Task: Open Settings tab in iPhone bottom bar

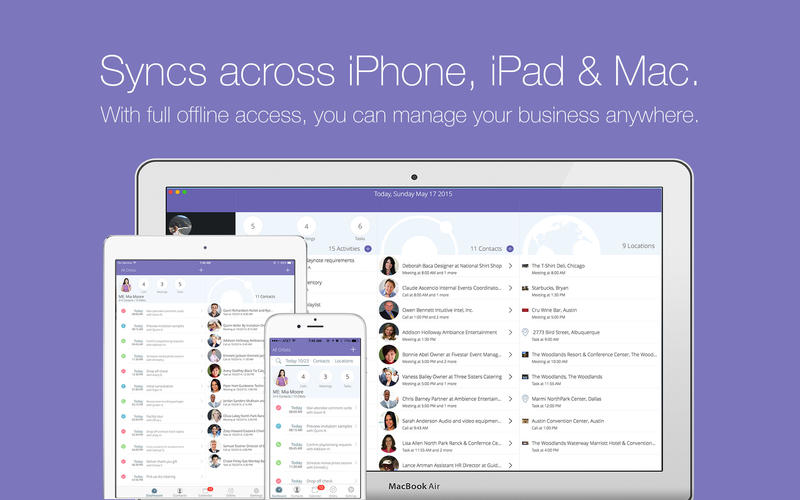Action: (x=351, y=492)
